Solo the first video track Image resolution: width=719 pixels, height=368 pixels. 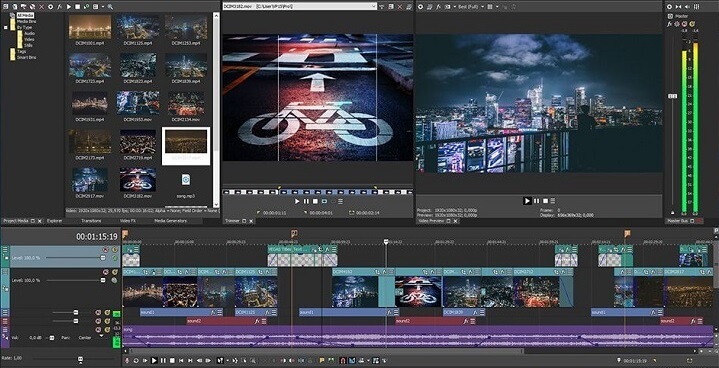coord(114,250)
